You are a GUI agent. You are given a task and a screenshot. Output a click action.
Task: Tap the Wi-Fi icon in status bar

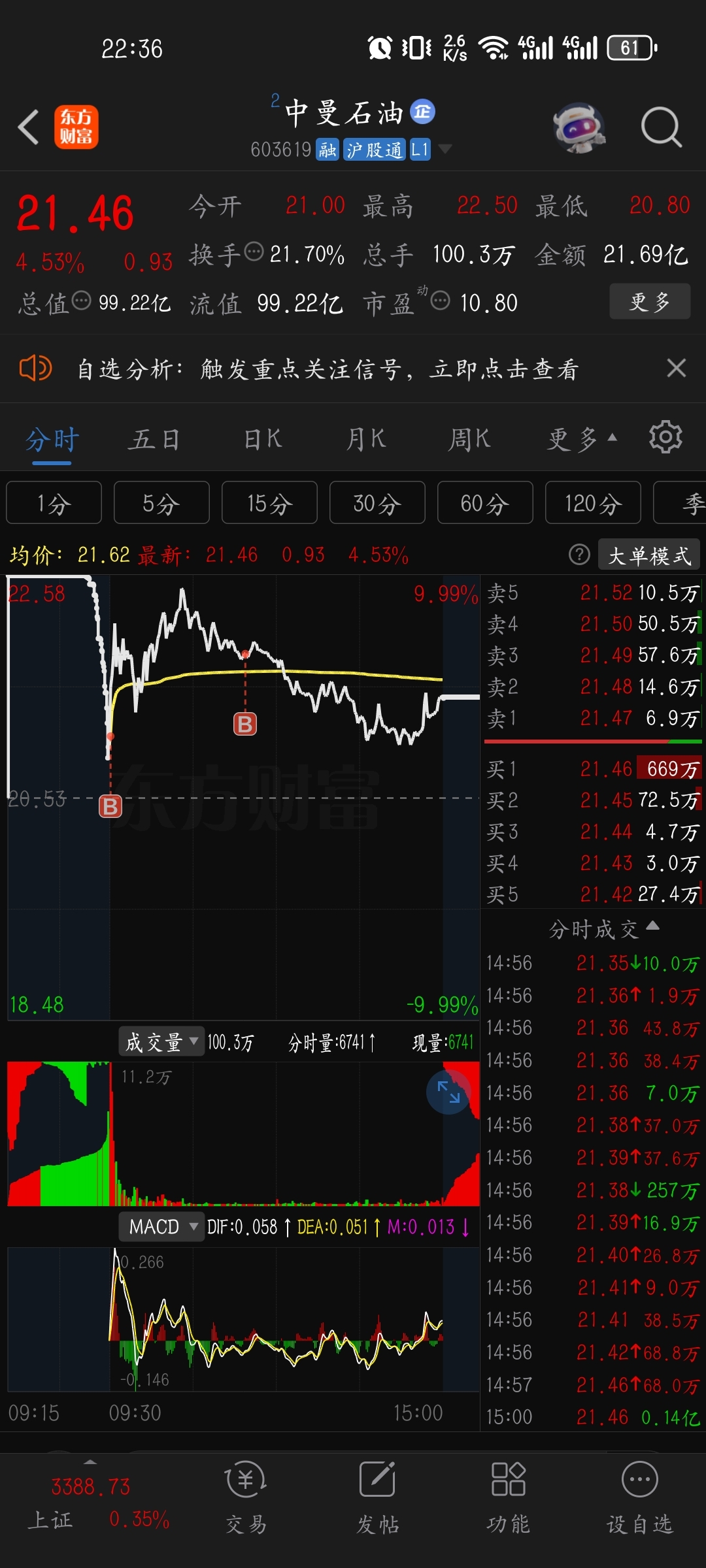coord(494,48)
